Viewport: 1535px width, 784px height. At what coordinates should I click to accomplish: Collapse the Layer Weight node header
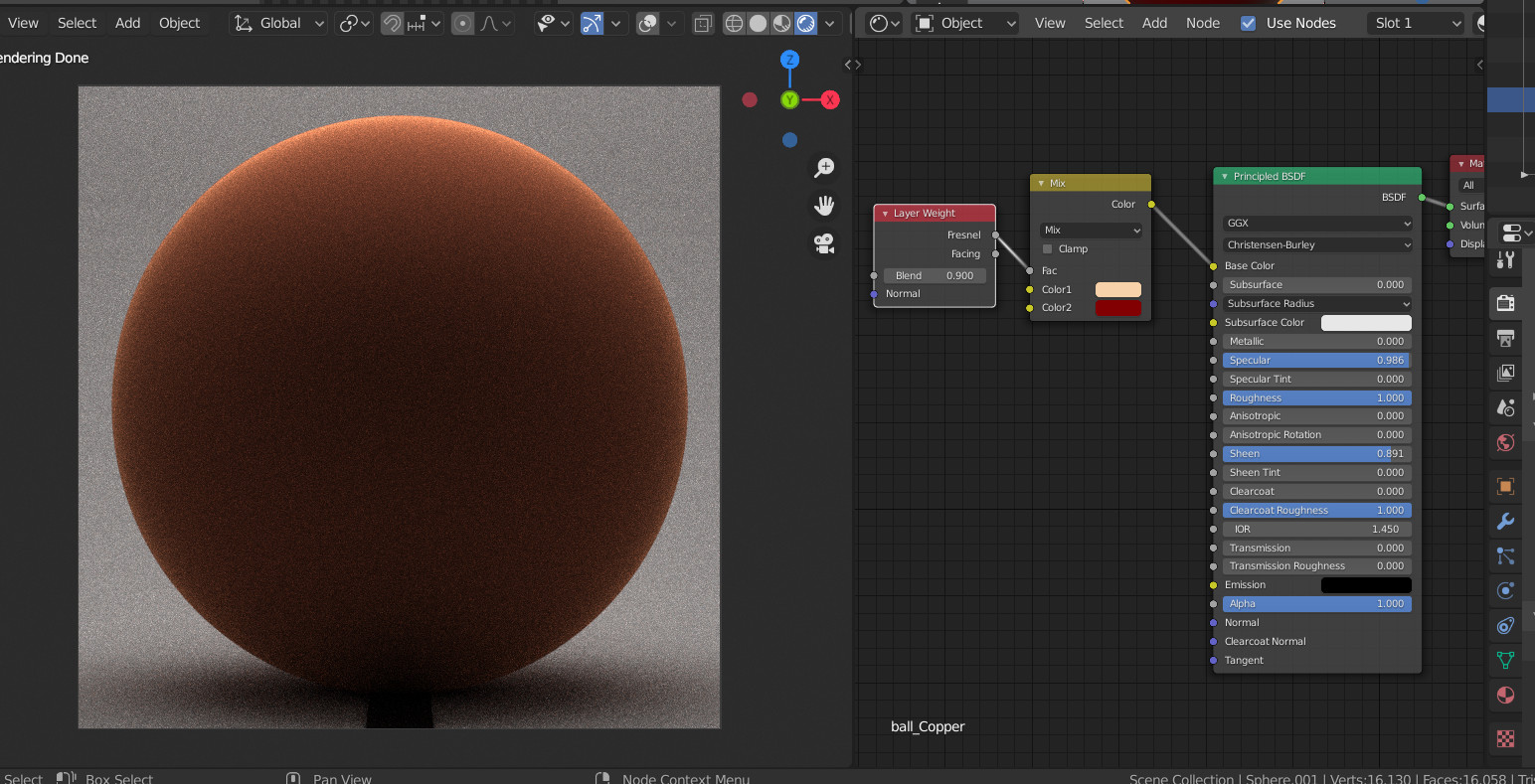[885, 214]
